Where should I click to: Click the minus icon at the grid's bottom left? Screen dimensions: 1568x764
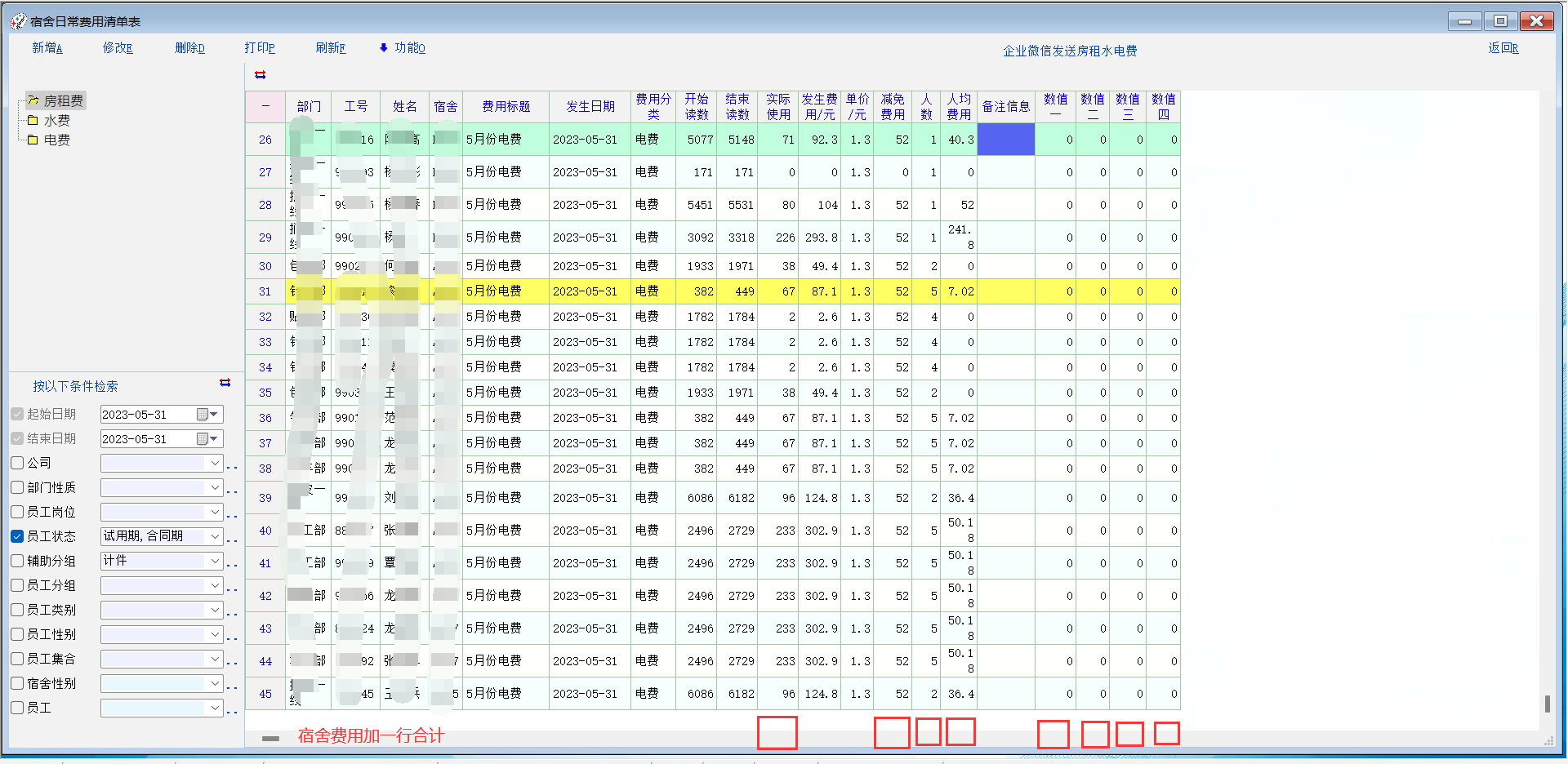coord(270,738)
